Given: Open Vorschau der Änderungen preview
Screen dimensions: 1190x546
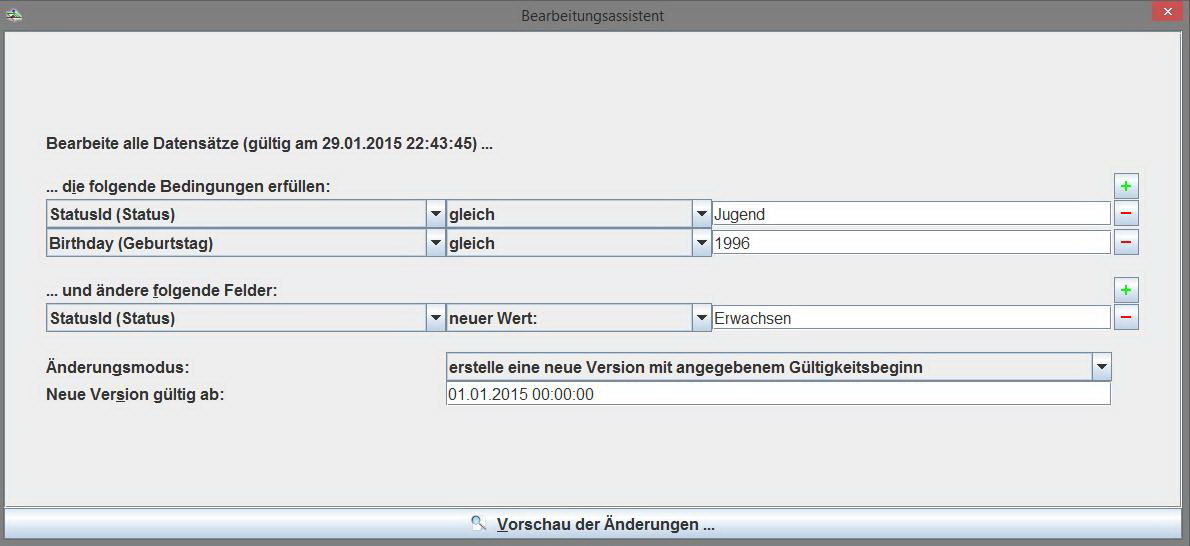Looking at the screenshot, I should point(593,524).
